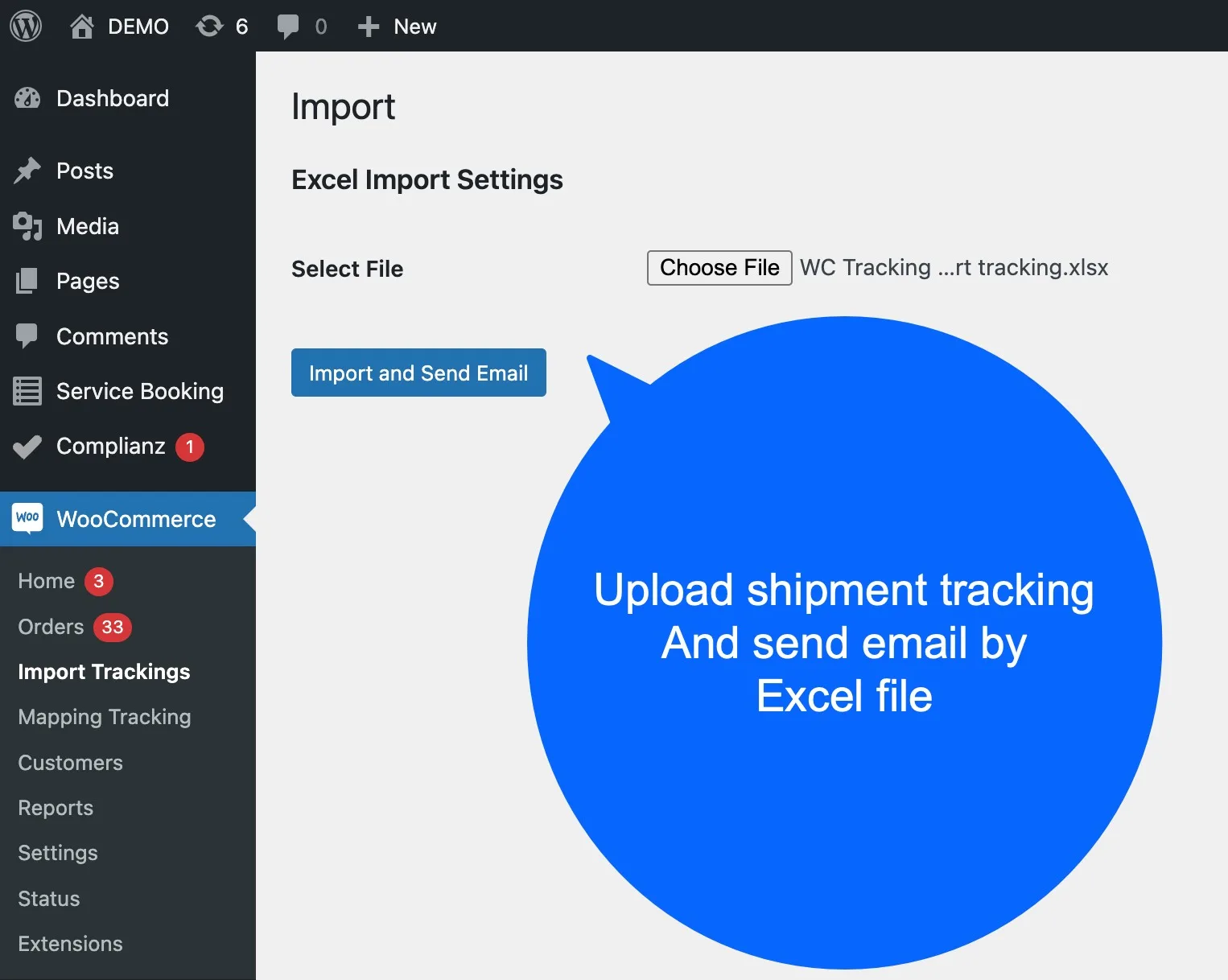
Task: Select Mapping Tracking submenu item
Action: (105, 717)
